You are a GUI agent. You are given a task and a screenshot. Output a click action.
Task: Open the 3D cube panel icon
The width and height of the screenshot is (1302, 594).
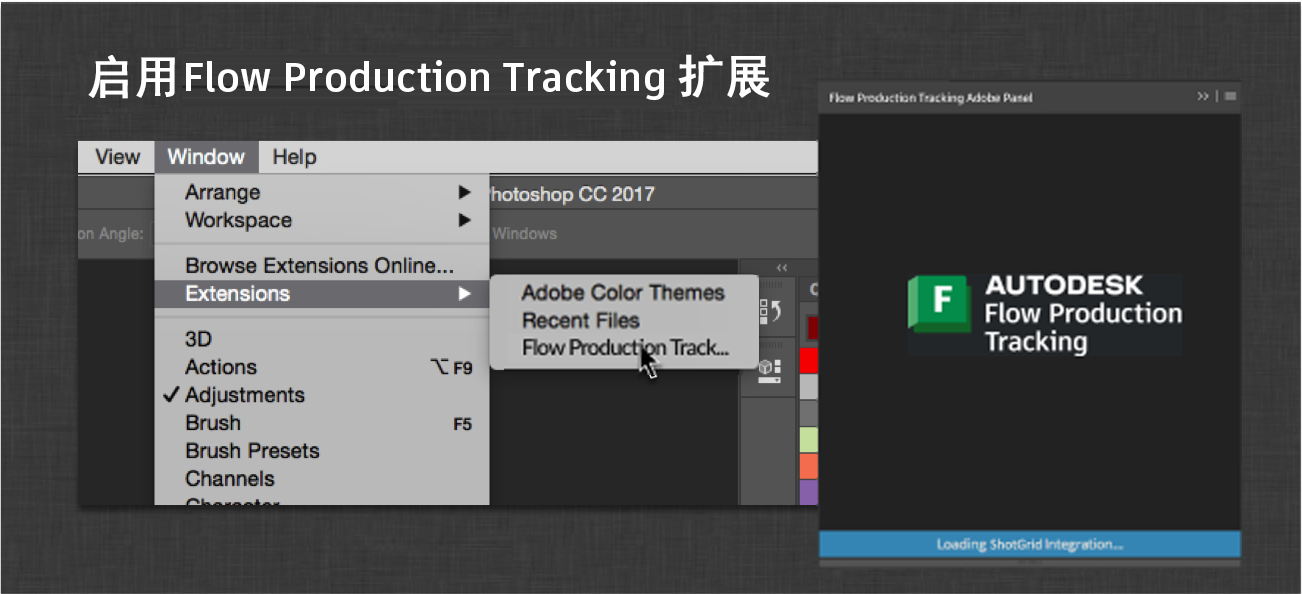pos(770,371)
